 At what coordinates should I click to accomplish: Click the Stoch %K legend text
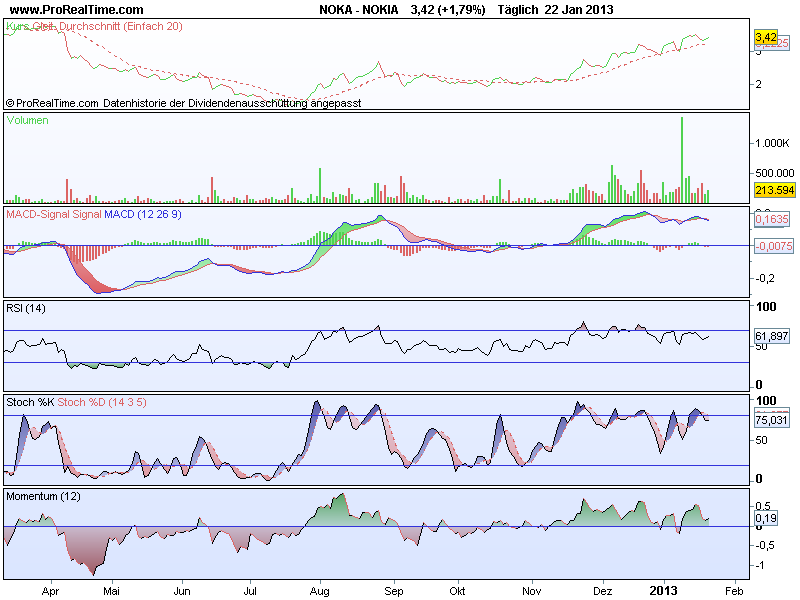[30, 402]
